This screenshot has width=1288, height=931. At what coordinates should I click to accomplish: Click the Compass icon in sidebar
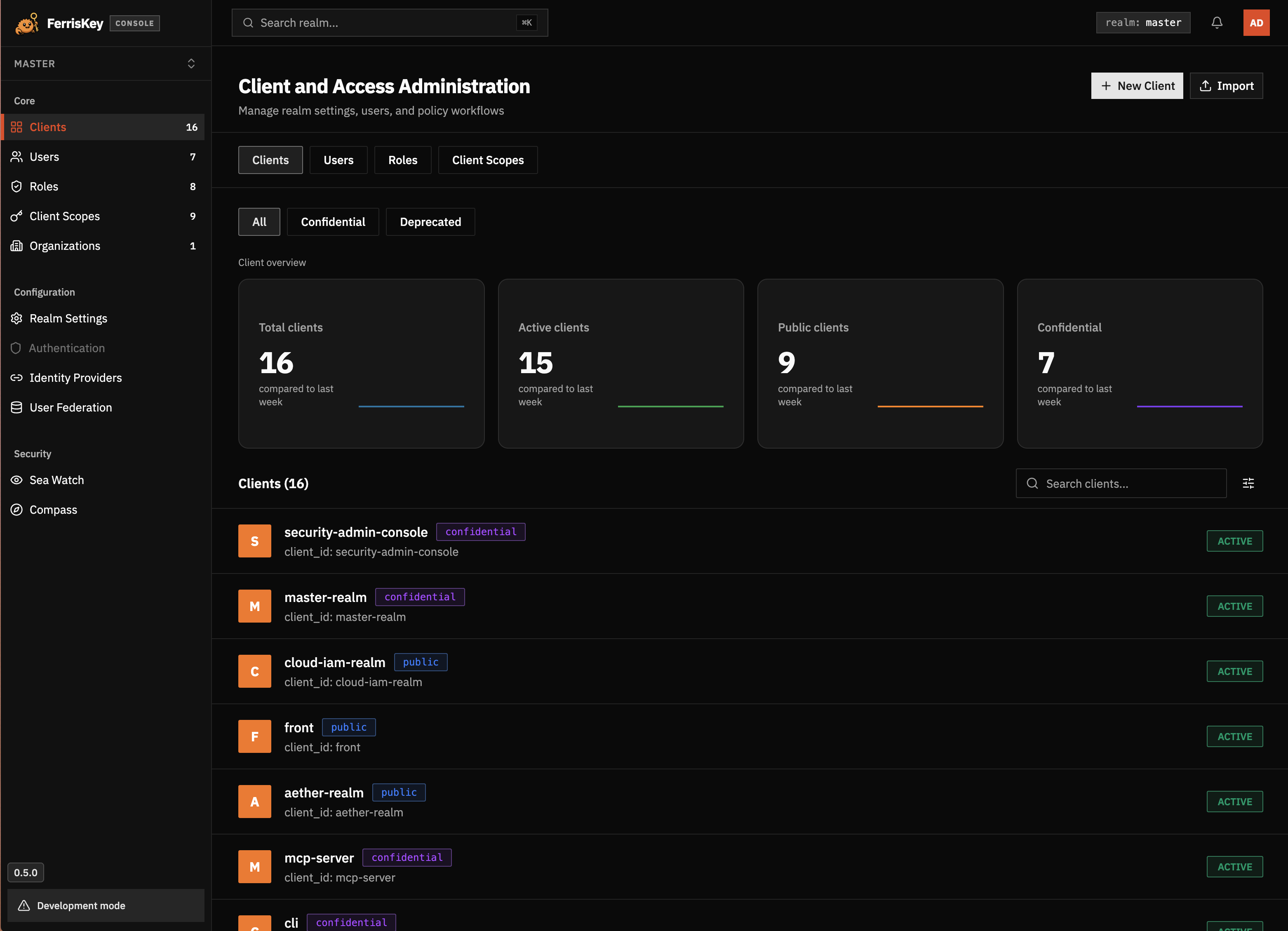16,510
